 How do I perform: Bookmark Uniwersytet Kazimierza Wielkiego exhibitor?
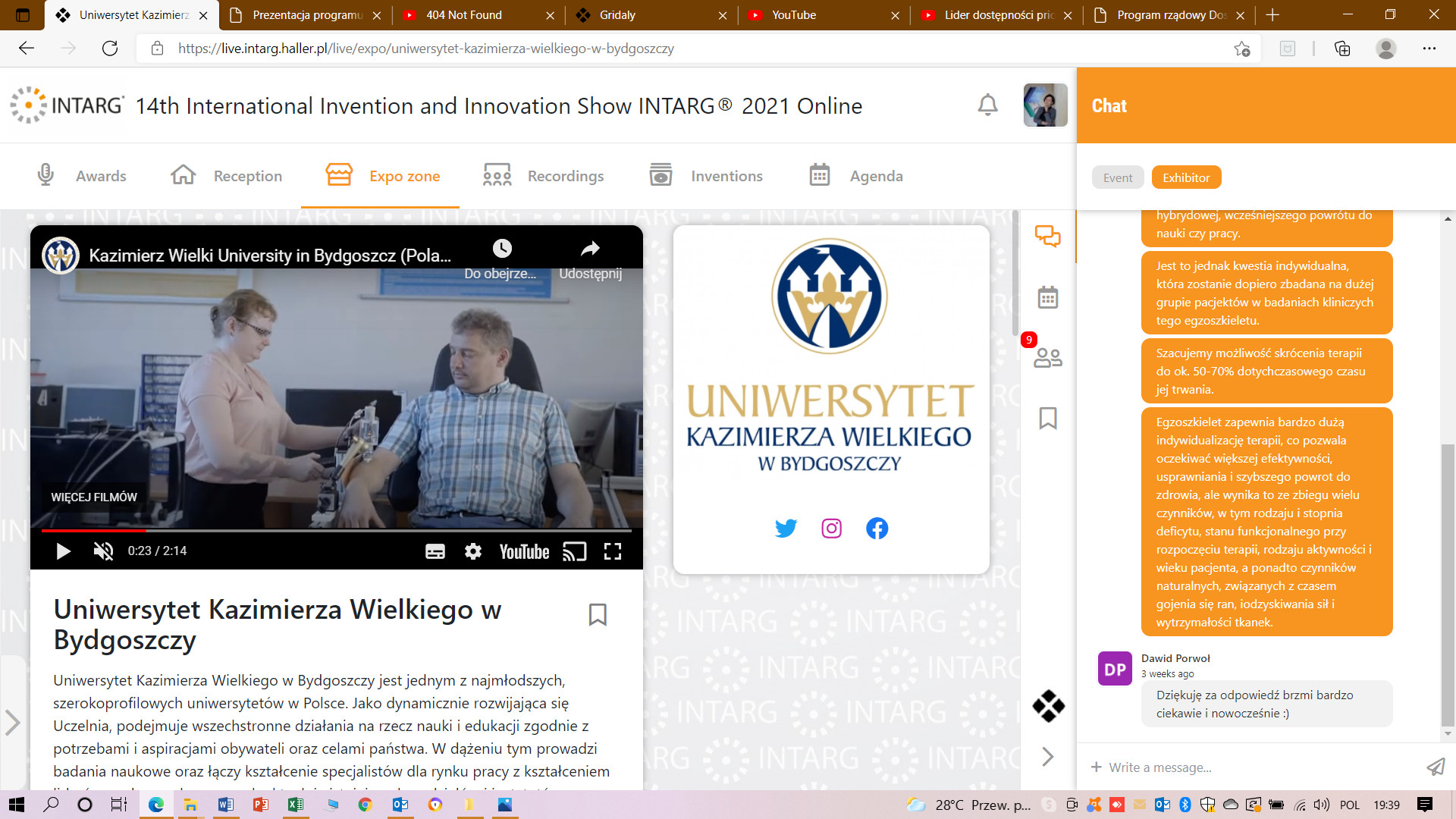(x=598, y=614)
